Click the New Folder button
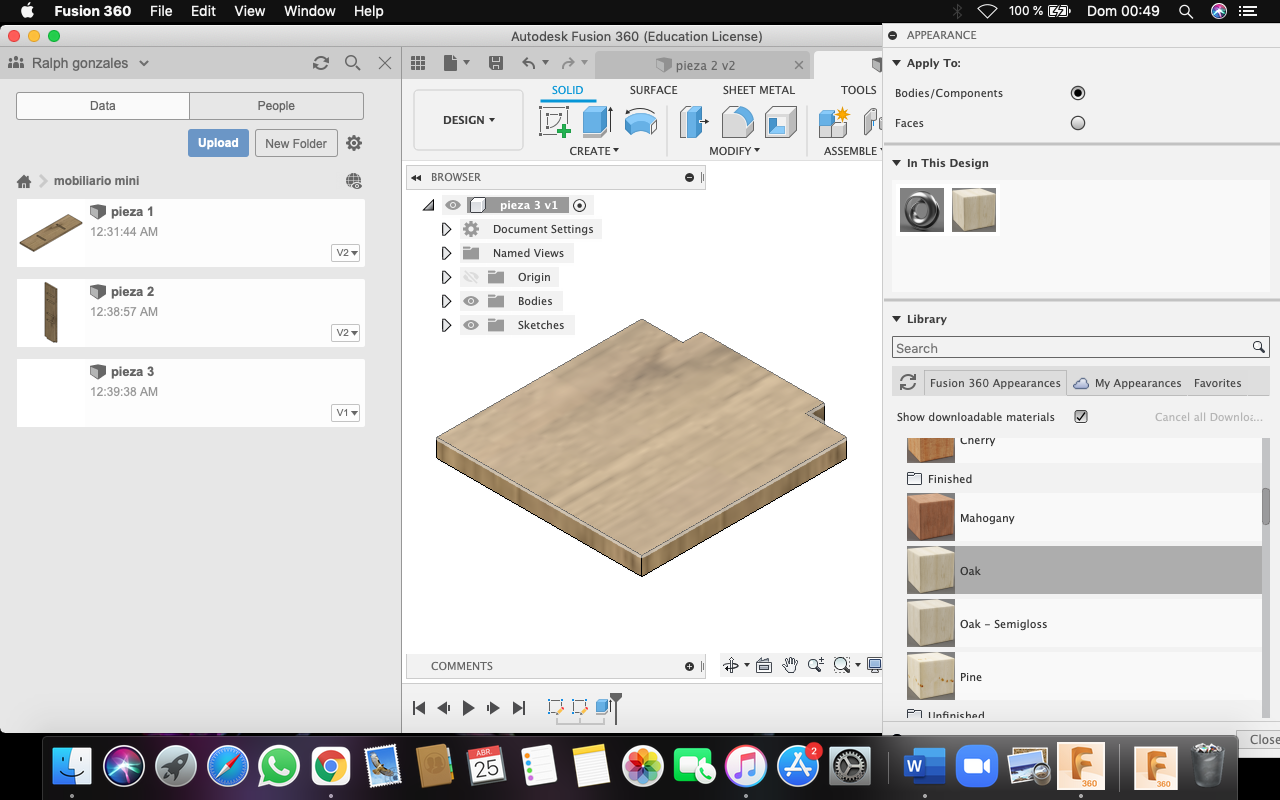Viewport: 1280px width, 800px height. [x=296, y=143]
